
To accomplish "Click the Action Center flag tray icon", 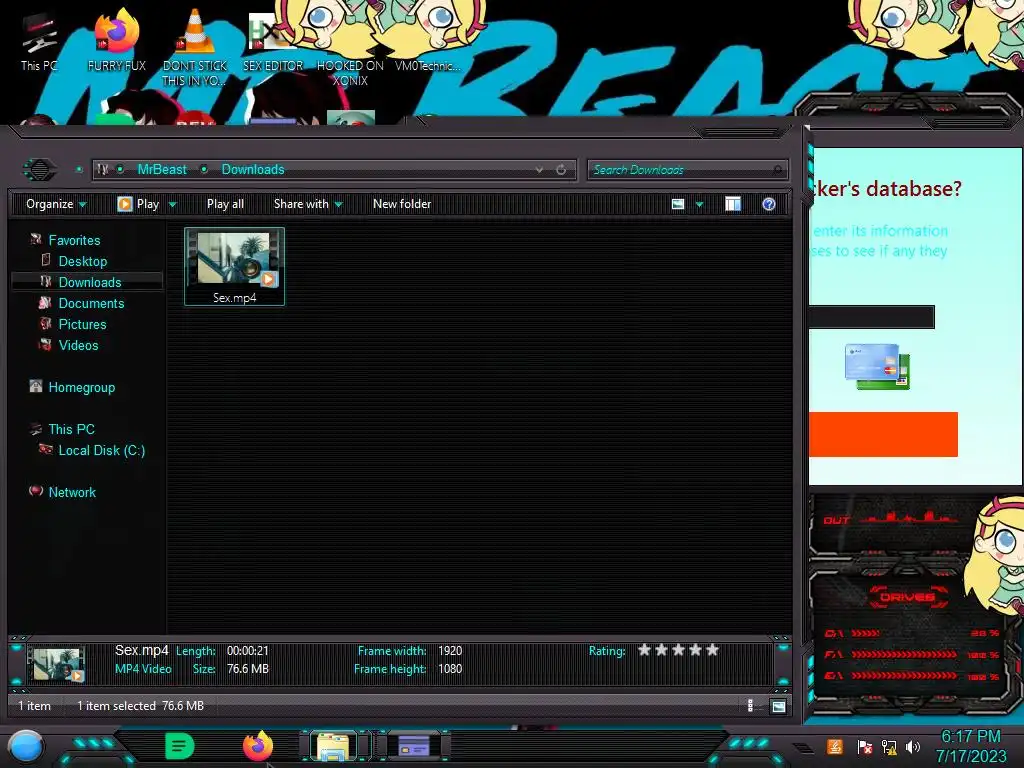I will (865, 746).
